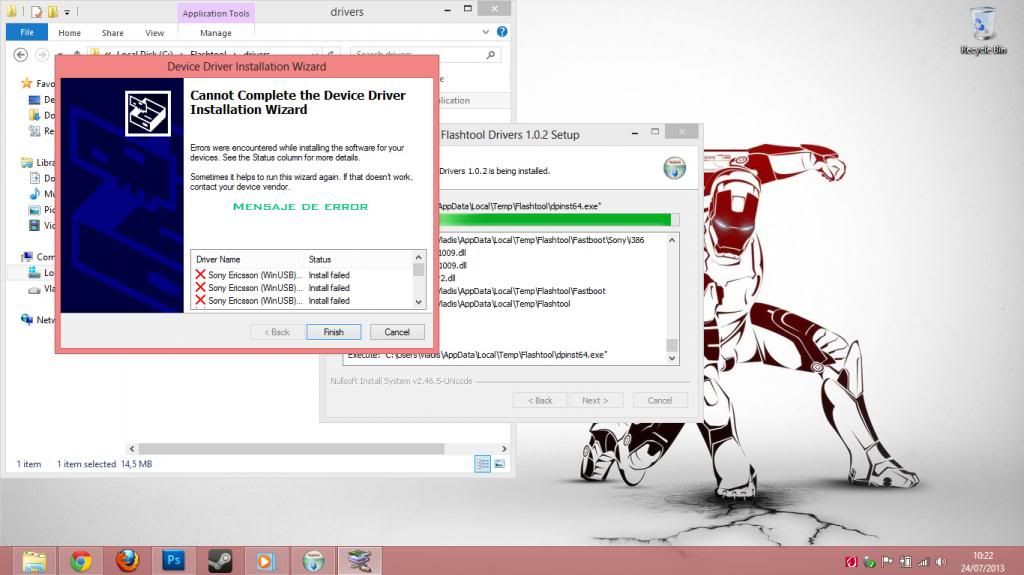Click the network signal tray icon
The image size is (1024, 575).
point(923,562)
